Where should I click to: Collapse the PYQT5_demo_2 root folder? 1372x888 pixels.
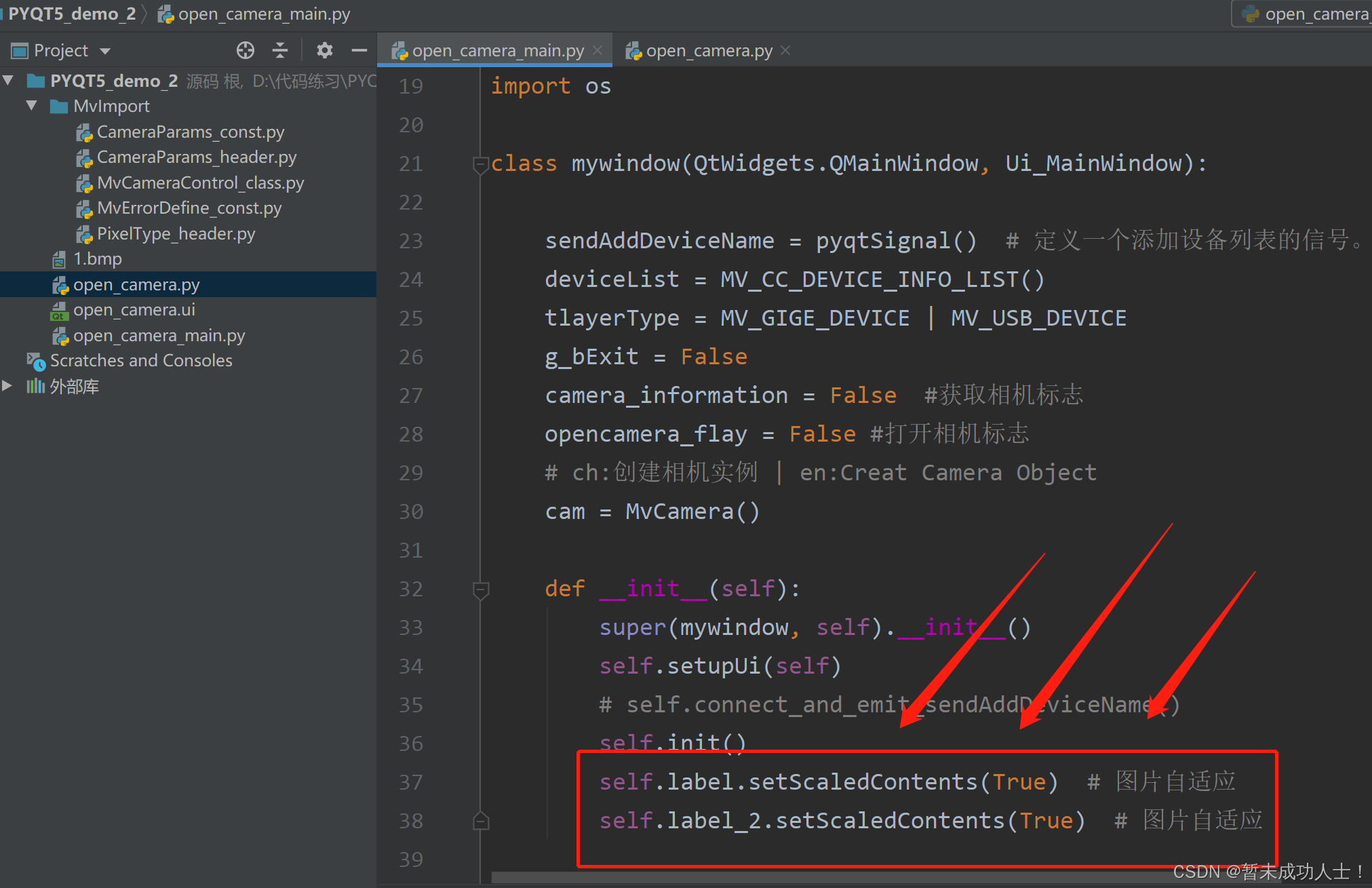click(x=9, y=81)
